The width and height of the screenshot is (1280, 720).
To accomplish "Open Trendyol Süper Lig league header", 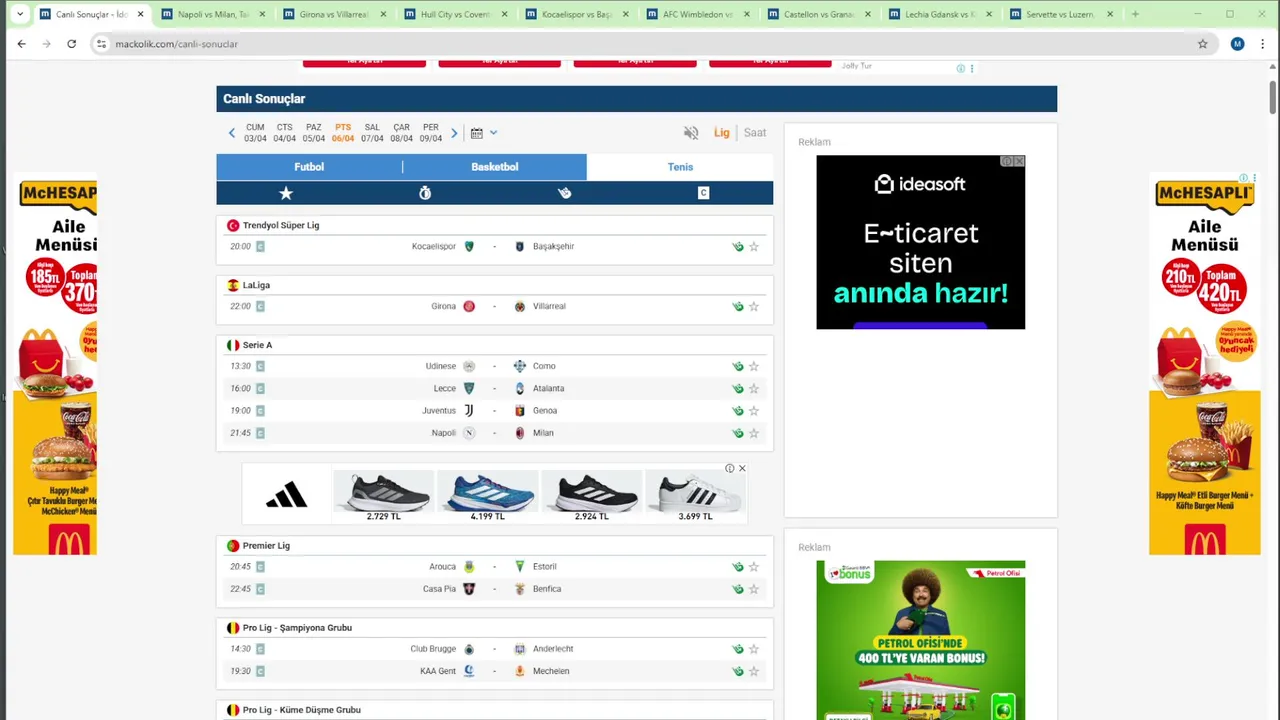I will tap(281, 226).
